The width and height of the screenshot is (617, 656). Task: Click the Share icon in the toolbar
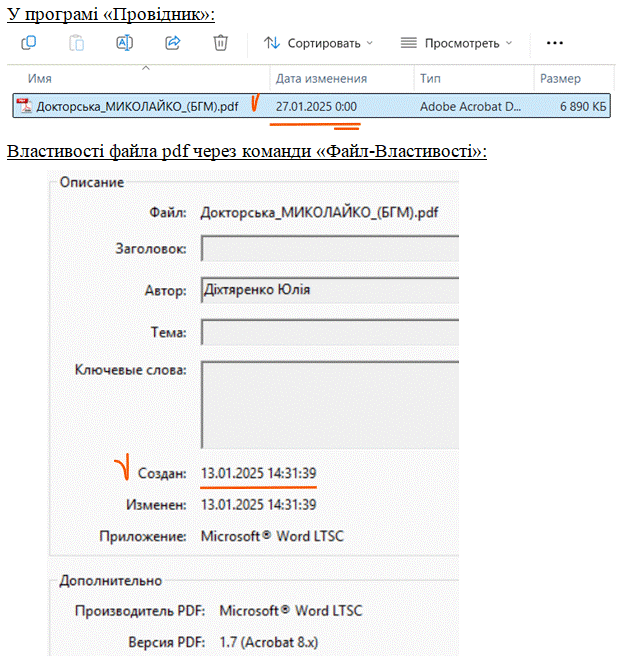tap(172, 43)
